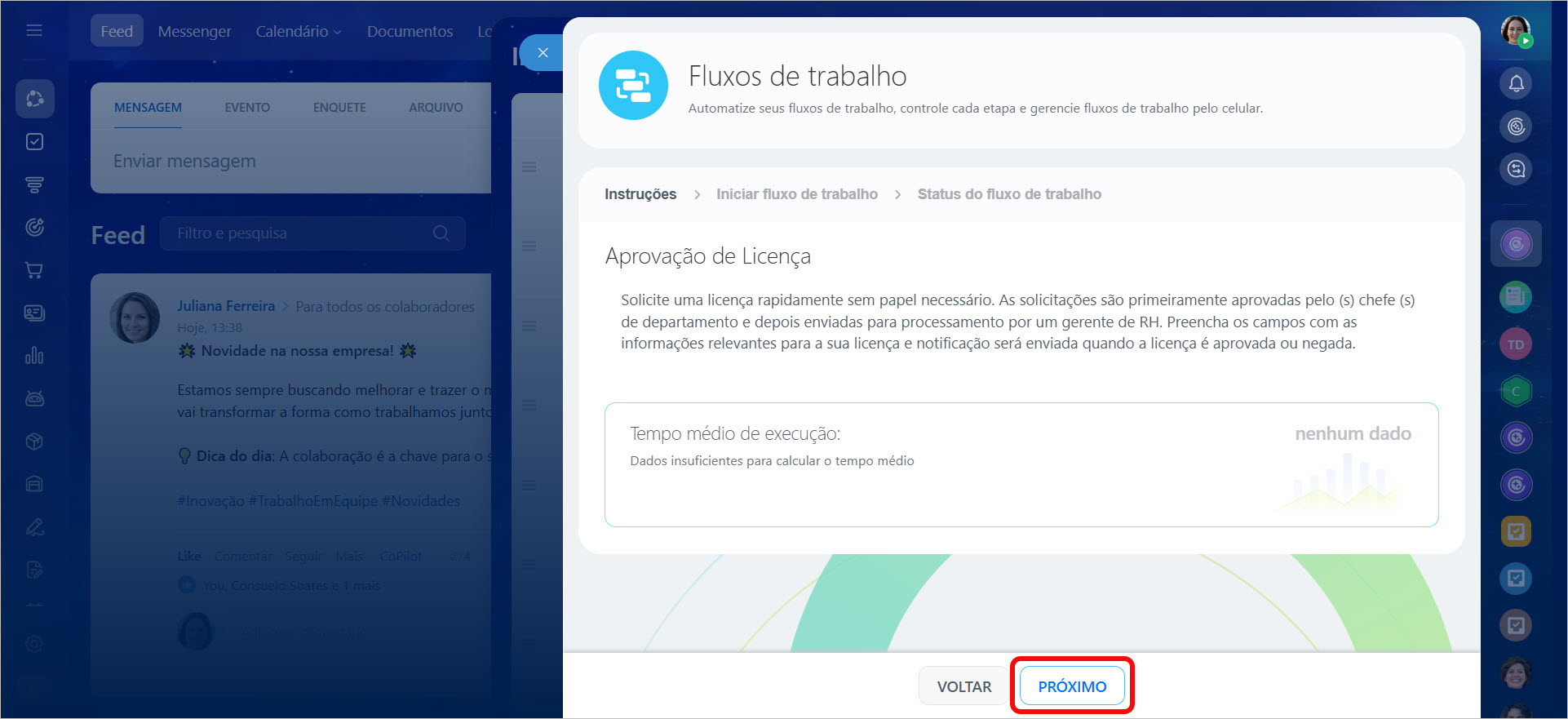Click the user profile avatar at top right

(1516, 31)
